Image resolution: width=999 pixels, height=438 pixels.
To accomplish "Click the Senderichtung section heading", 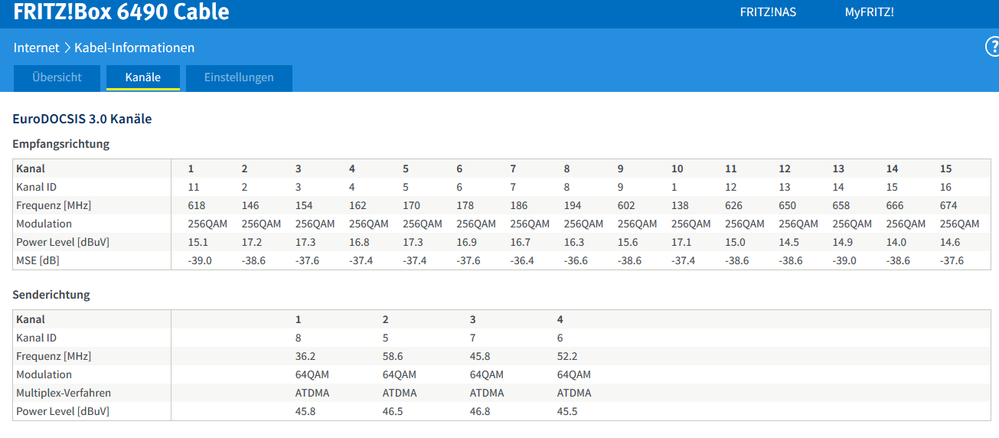I will 51,295.
